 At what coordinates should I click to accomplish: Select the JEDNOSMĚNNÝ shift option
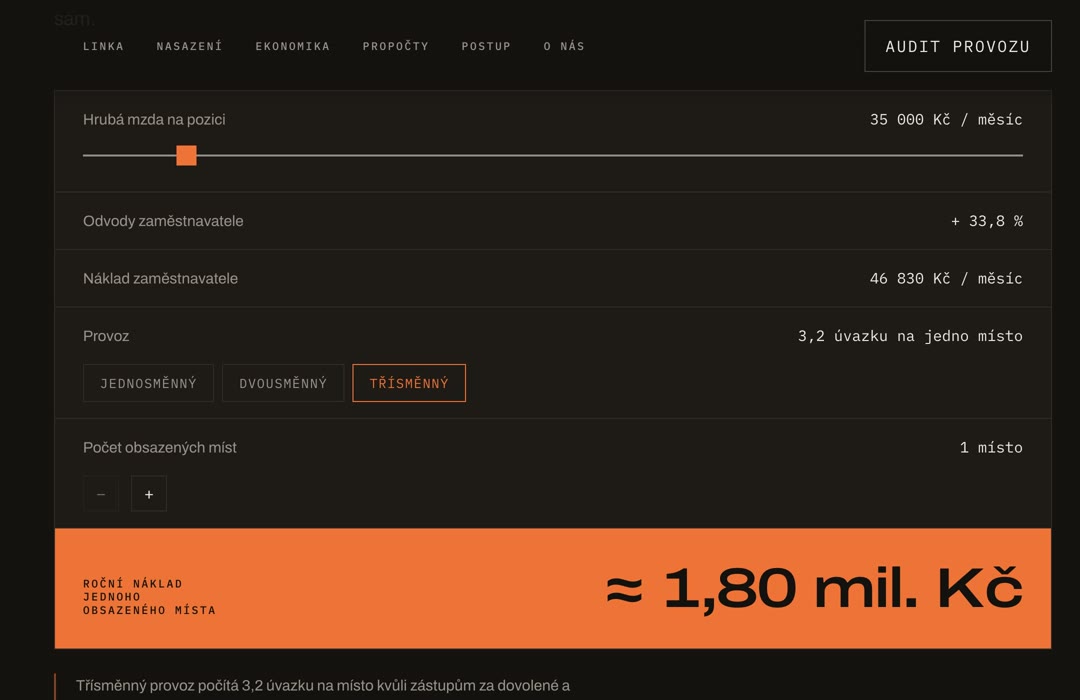click(148, 383)
